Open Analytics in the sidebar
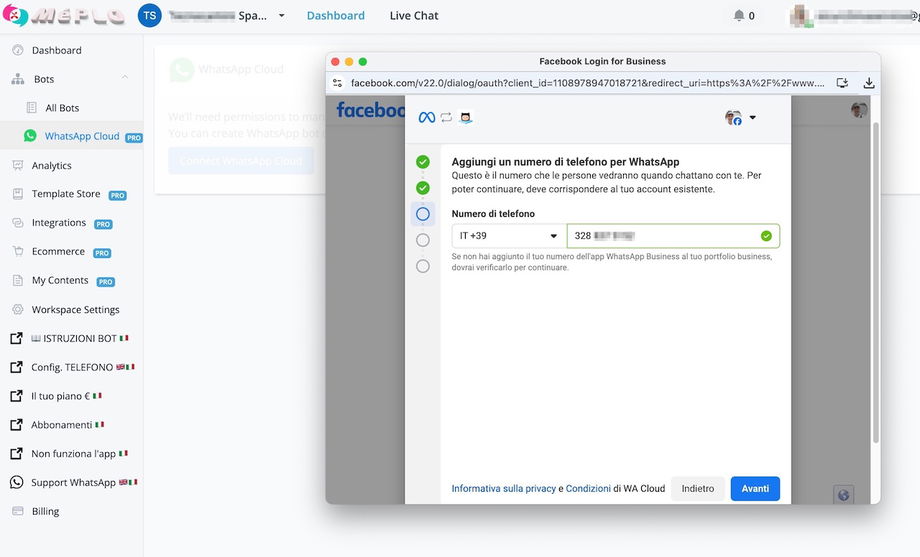 point(52,166)
